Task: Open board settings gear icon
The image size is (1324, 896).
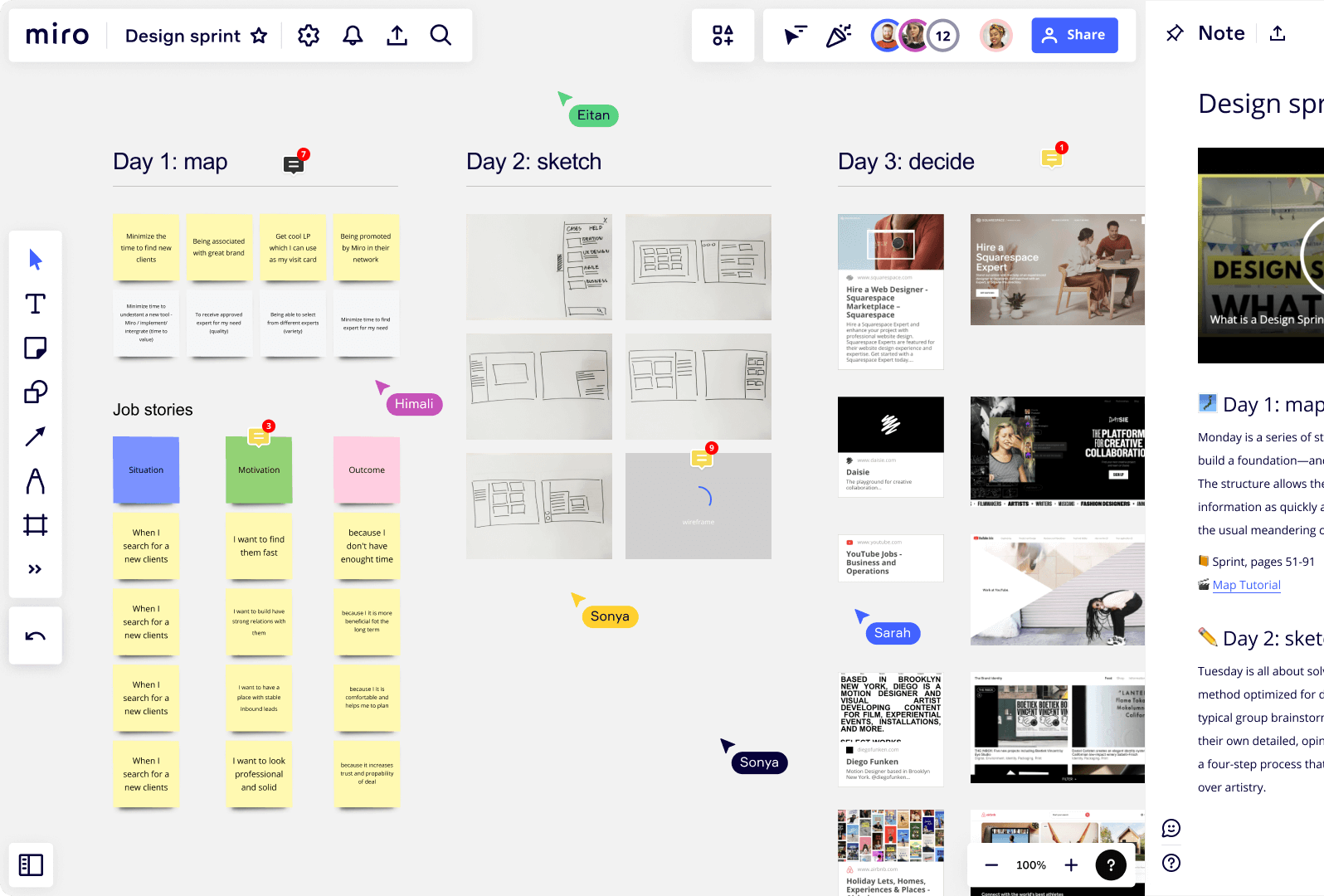Action: 309,35
